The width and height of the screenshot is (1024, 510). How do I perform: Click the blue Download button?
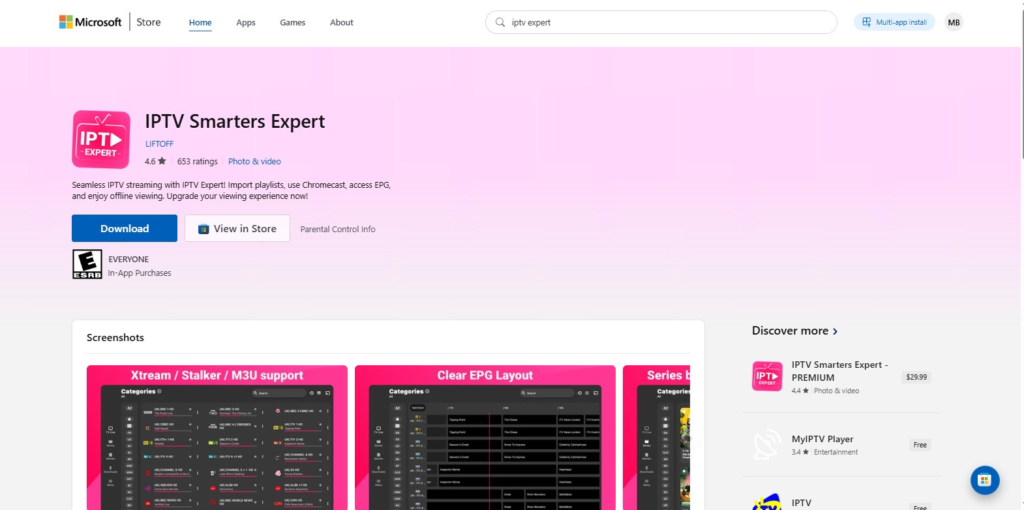click(124, 229)
